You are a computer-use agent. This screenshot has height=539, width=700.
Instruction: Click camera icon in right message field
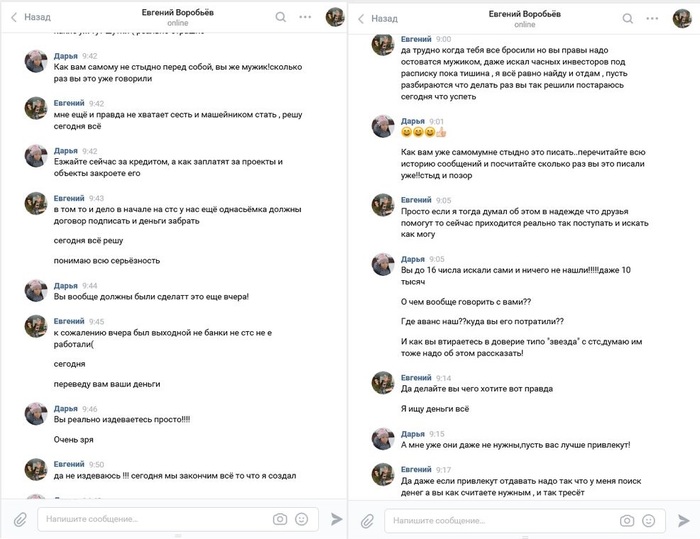[x=626, y=520]
